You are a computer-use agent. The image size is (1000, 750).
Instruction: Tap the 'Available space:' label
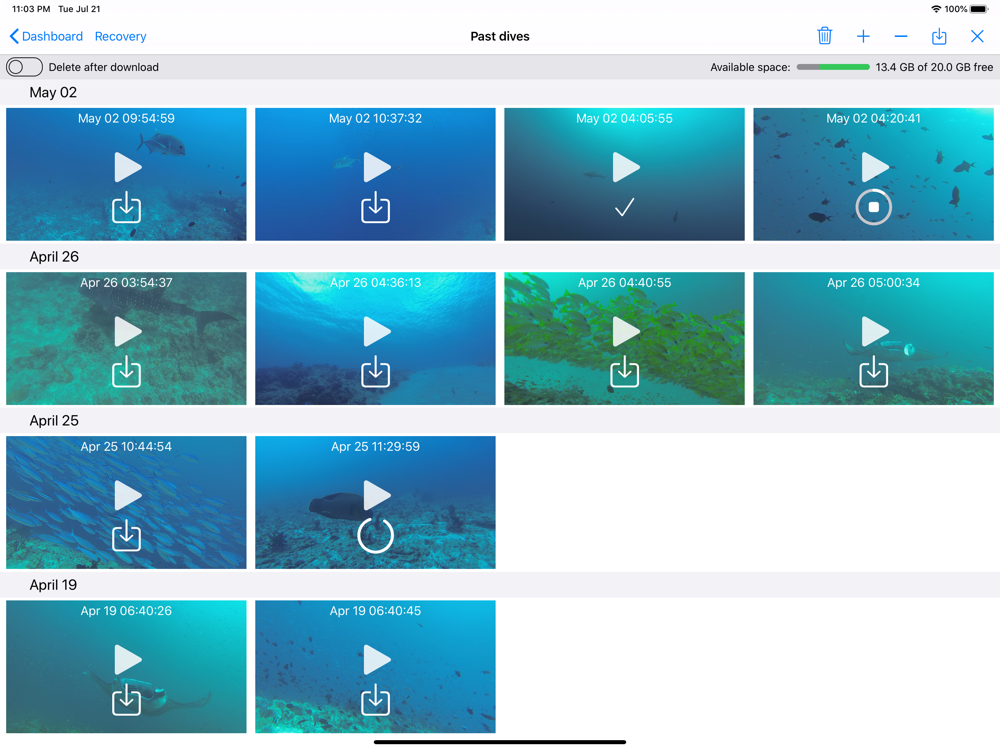click(x=750, y=67)
